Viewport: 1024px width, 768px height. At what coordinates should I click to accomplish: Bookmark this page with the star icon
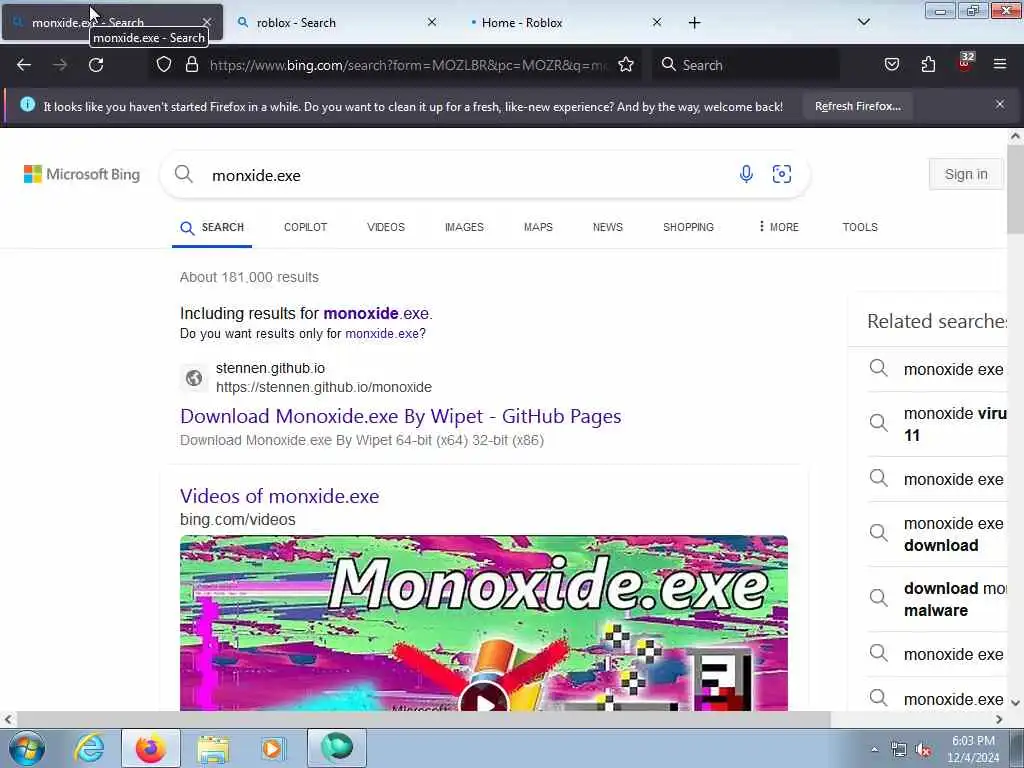pyautogui.click(x=626, y=65)
